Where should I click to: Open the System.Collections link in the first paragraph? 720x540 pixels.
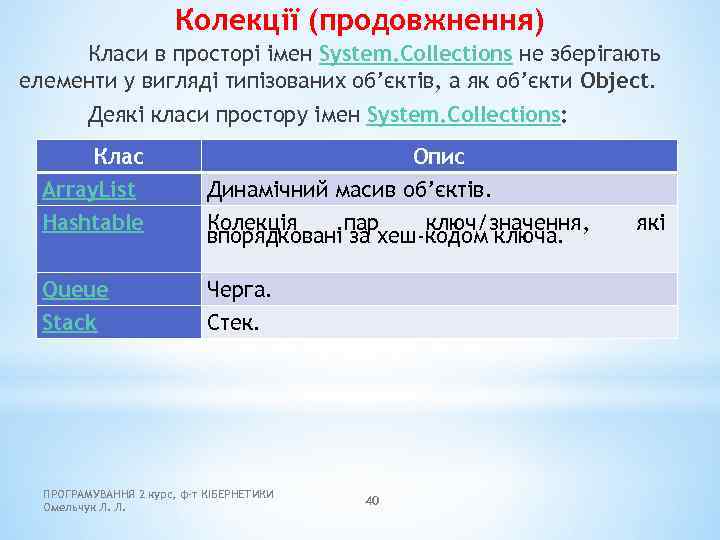tap(416, 54)
